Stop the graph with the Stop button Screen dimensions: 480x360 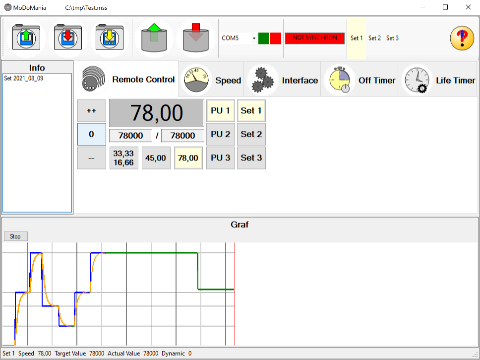15,236
